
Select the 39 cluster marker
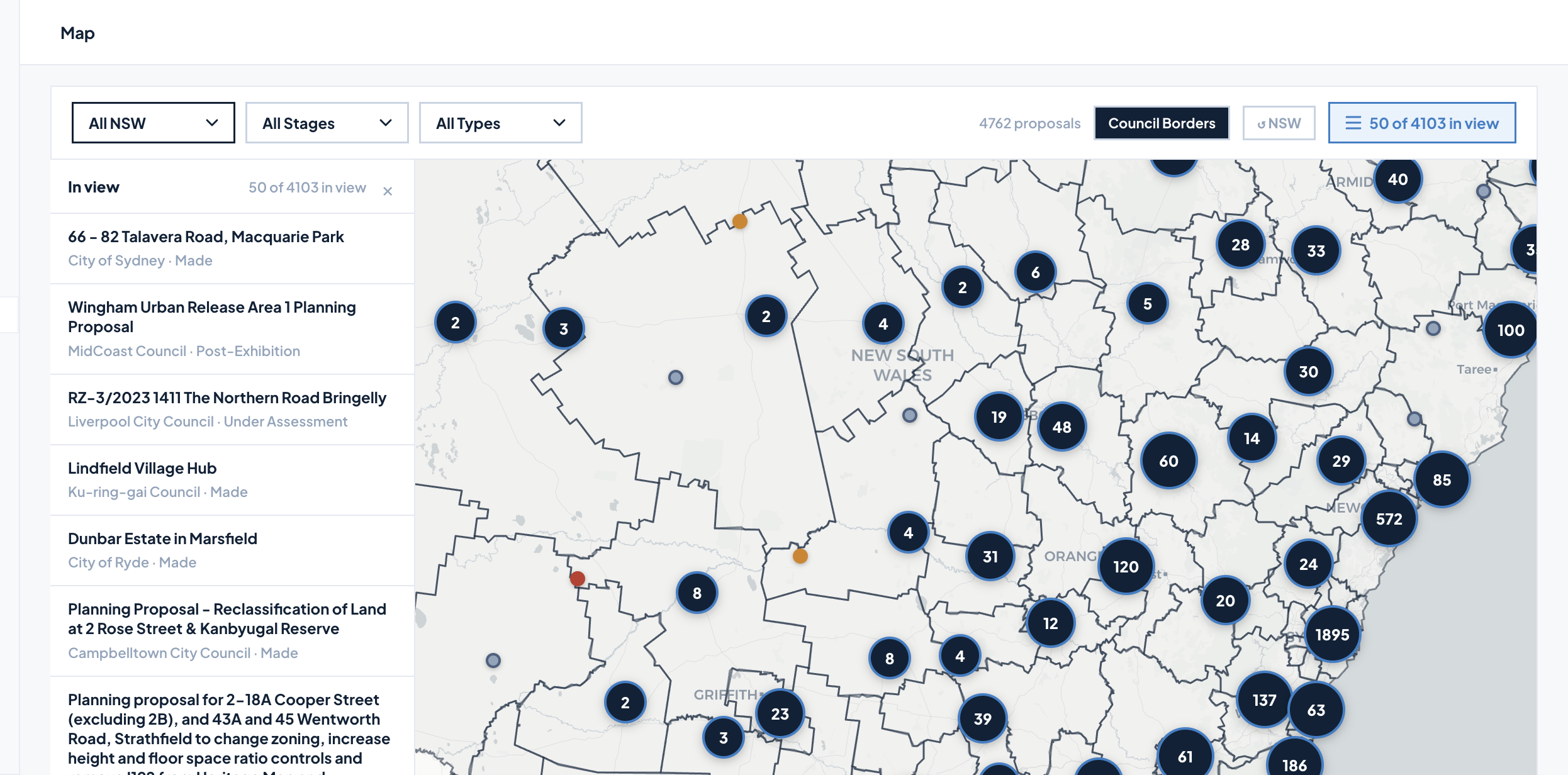tap(982, 718)
